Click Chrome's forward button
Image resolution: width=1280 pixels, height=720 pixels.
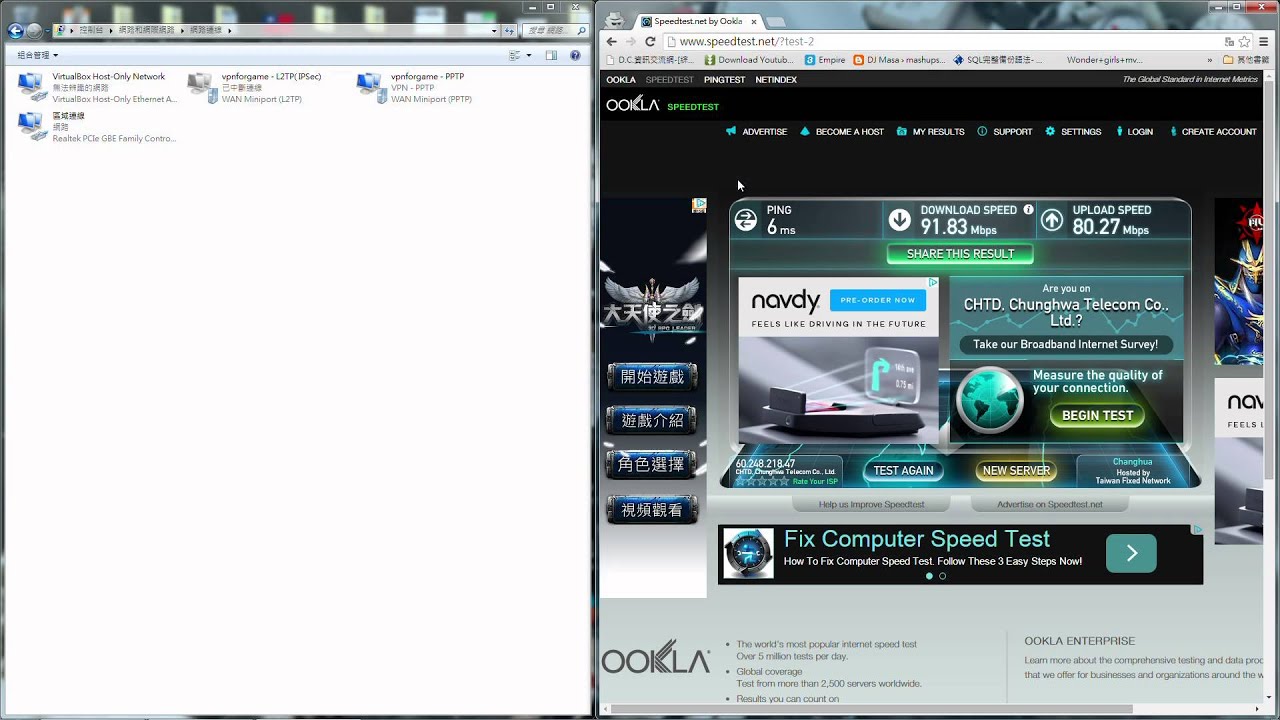pyautogui.click(x=631, y=41)
